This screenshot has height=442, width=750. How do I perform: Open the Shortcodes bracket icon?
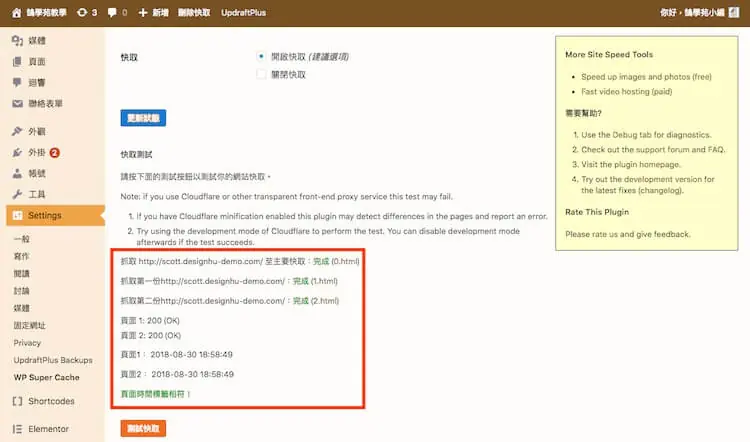pyautogui.click(x=17, y=401)
